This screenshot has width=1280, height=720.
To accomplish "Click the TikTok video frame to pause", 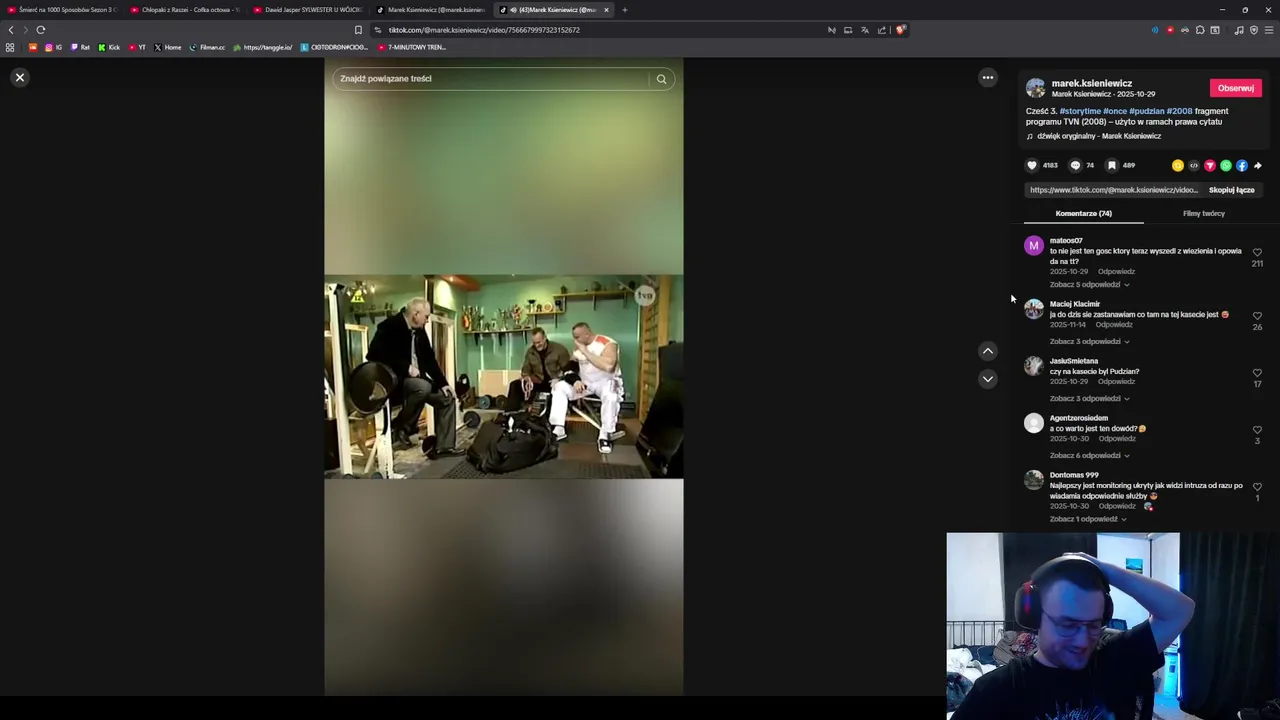I will [x=504, y=377].
